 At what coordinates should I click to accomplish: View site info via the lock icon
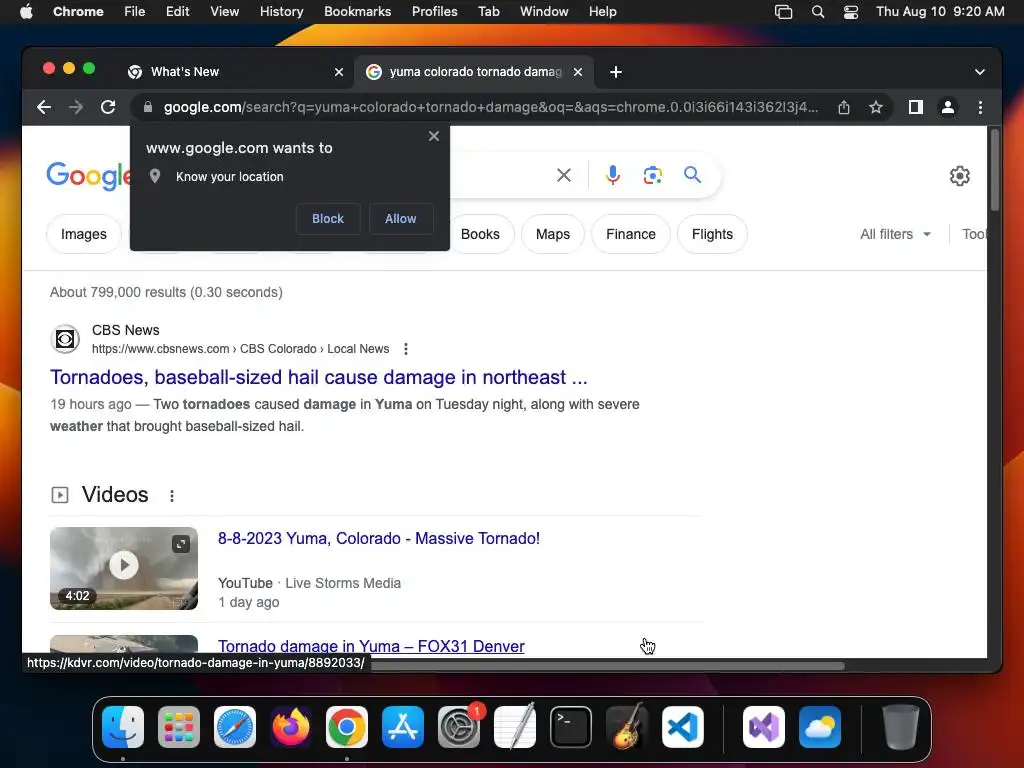(x=148, y=107)
